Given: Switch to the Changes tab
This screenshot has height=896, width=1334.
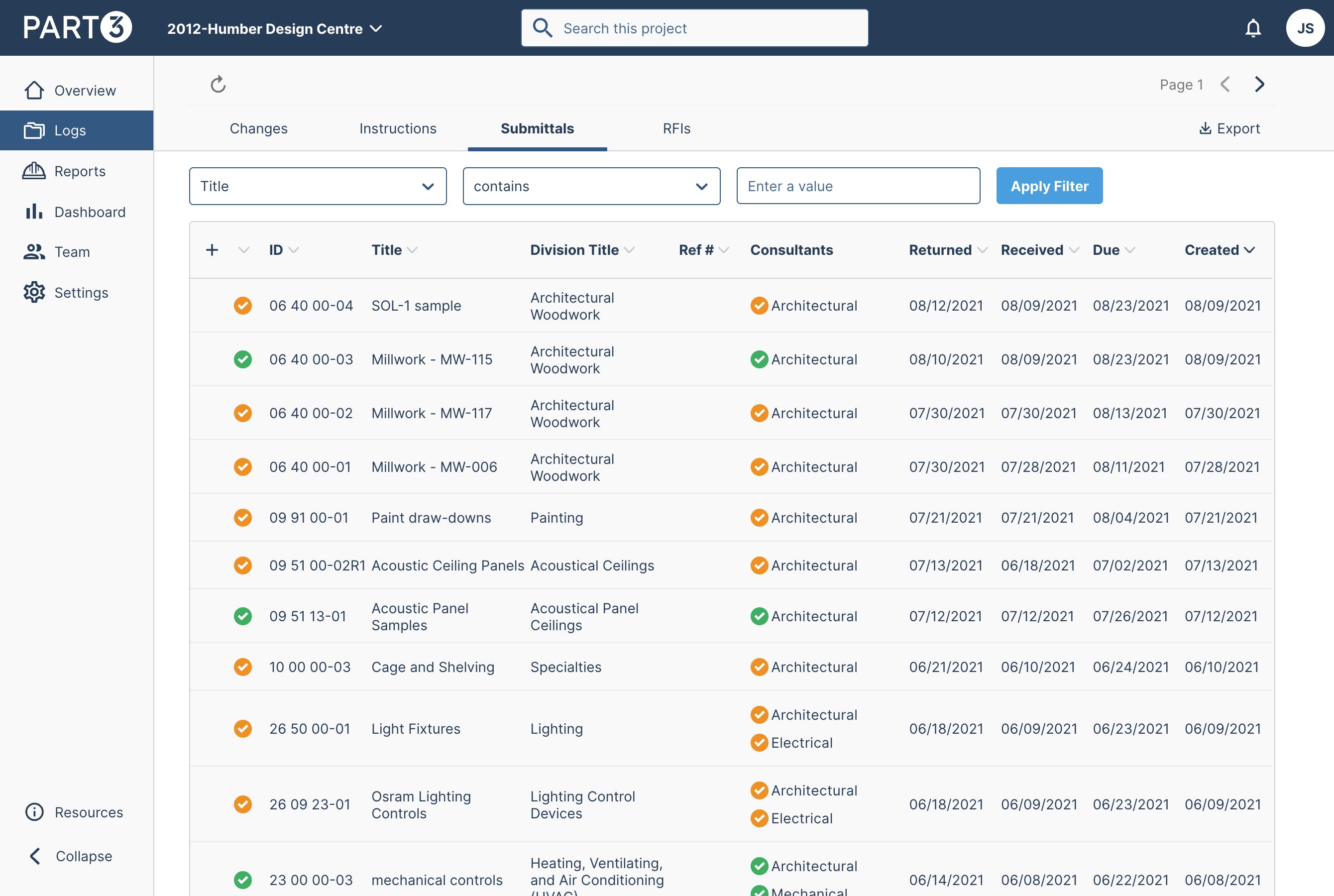Looking at the screenshot, I should (259, 128).
